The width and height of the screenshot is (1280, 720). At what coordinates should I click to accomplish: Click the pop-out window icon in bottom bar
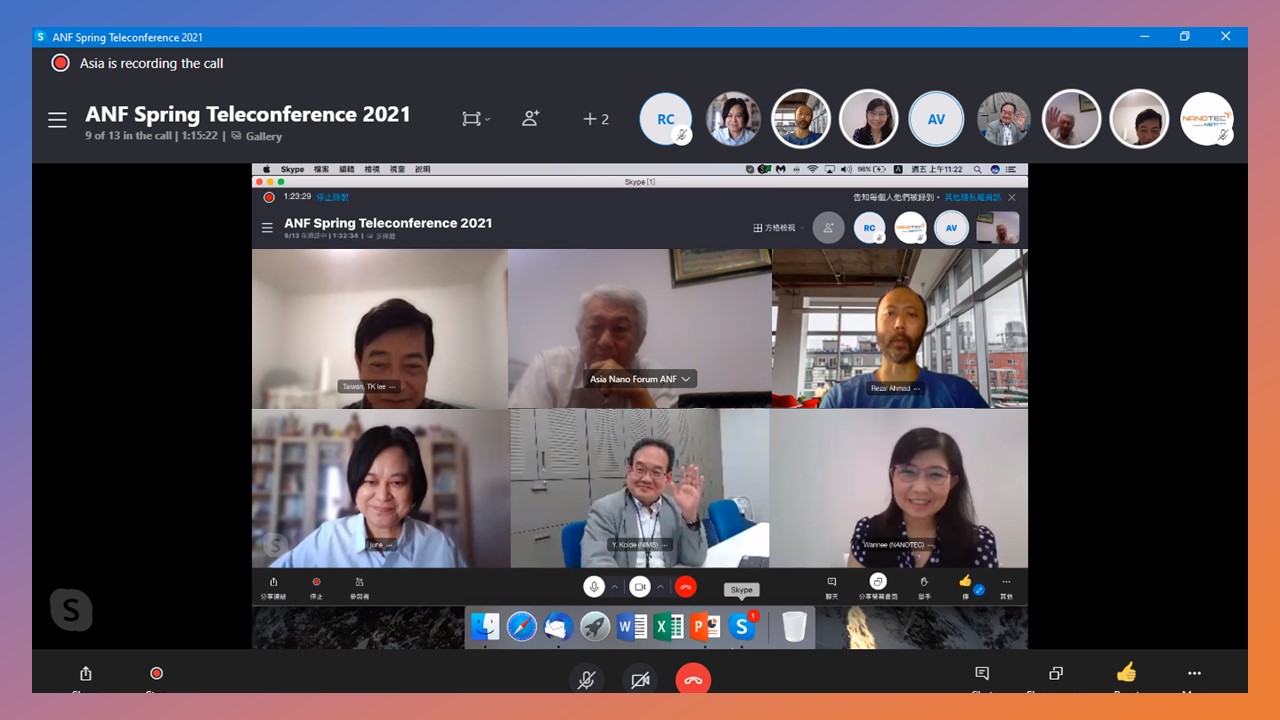coord(1056,674)
